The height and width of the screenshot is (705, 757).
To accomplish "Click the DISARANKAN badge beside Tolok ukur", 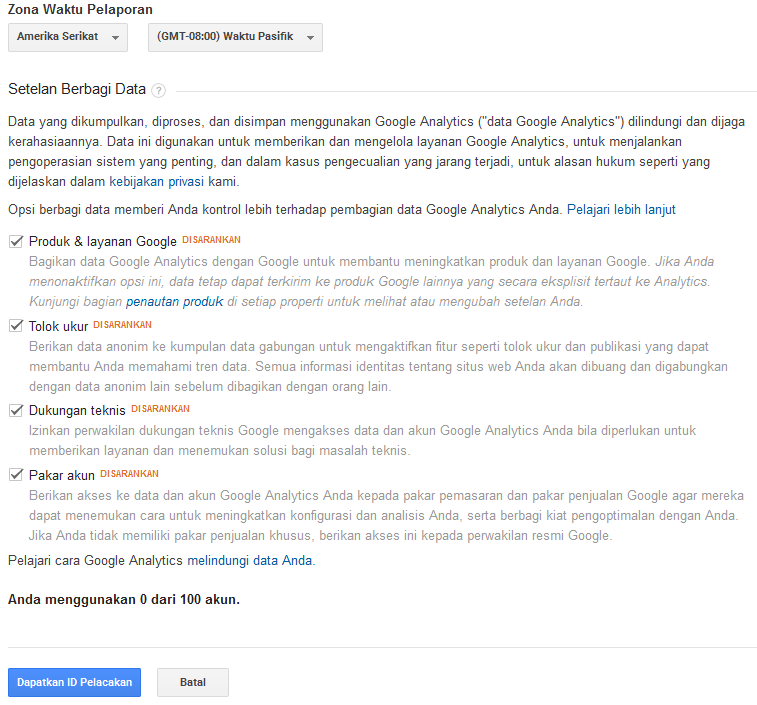I will click(x=122, y=324).
